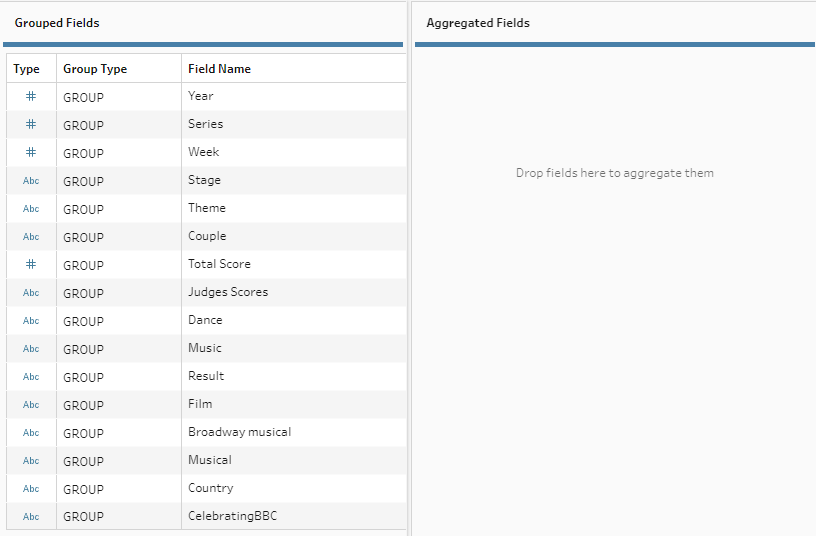This screenshot has width=816, height=536.
Task: Click the Abc type icon for Stage
Action: pos(30,181)
